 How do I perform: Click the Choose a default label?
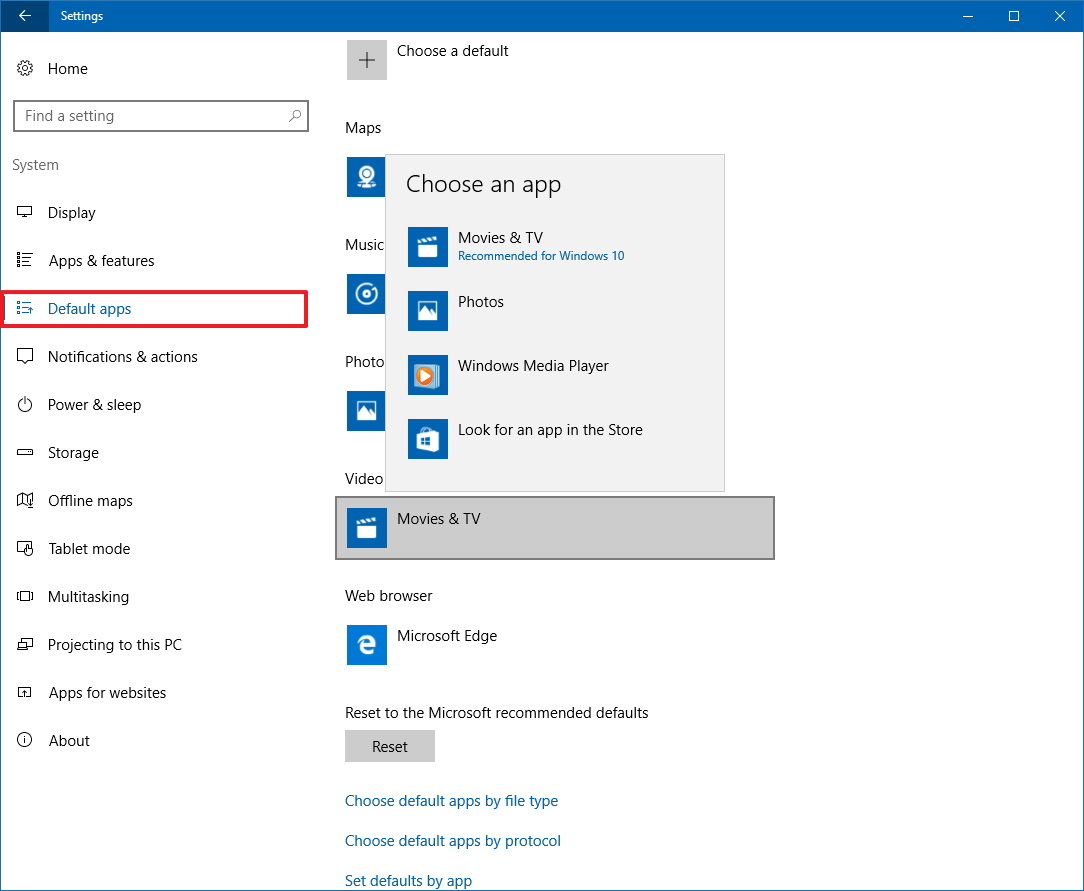(453, 50)
